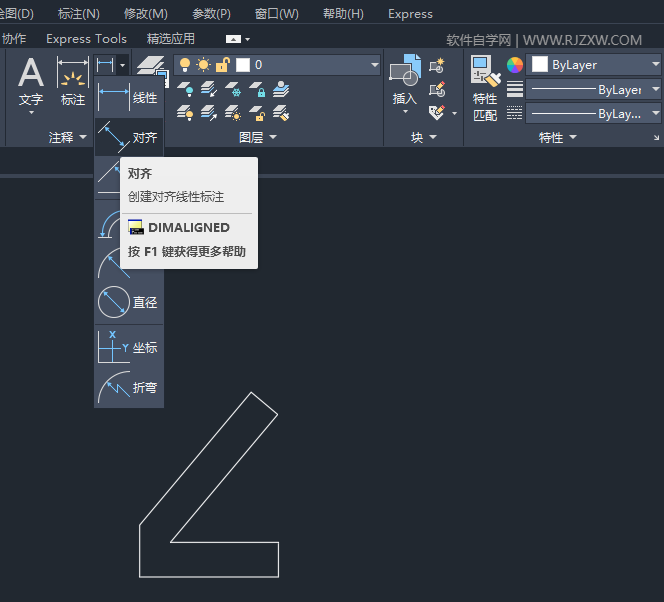The height and width of the screenshot is (602, 664).
Task: Click the Match Layer brush icon
Action: pyautogui.click(x=281, y=113)
